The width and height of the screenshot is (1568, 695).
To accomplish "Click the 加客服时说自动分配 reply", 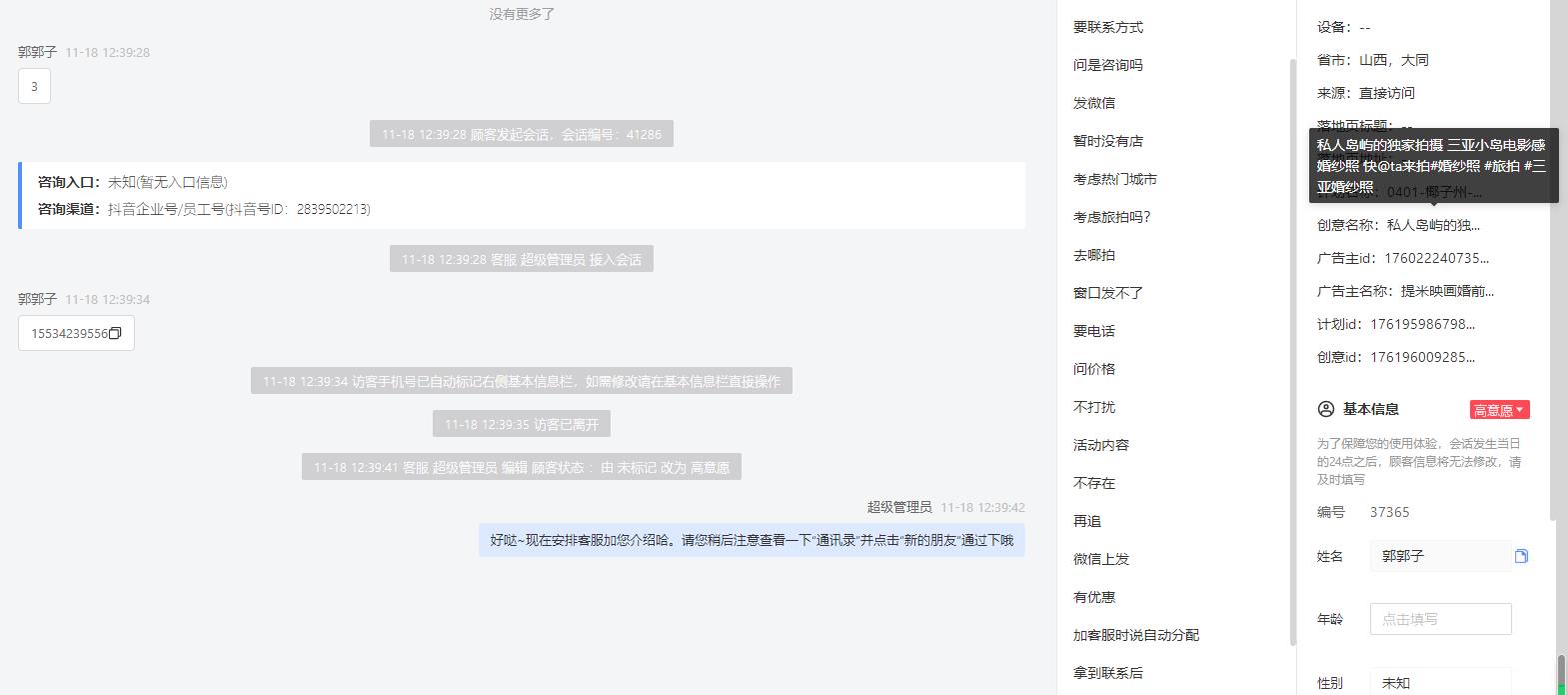I will click(1136, 635).
